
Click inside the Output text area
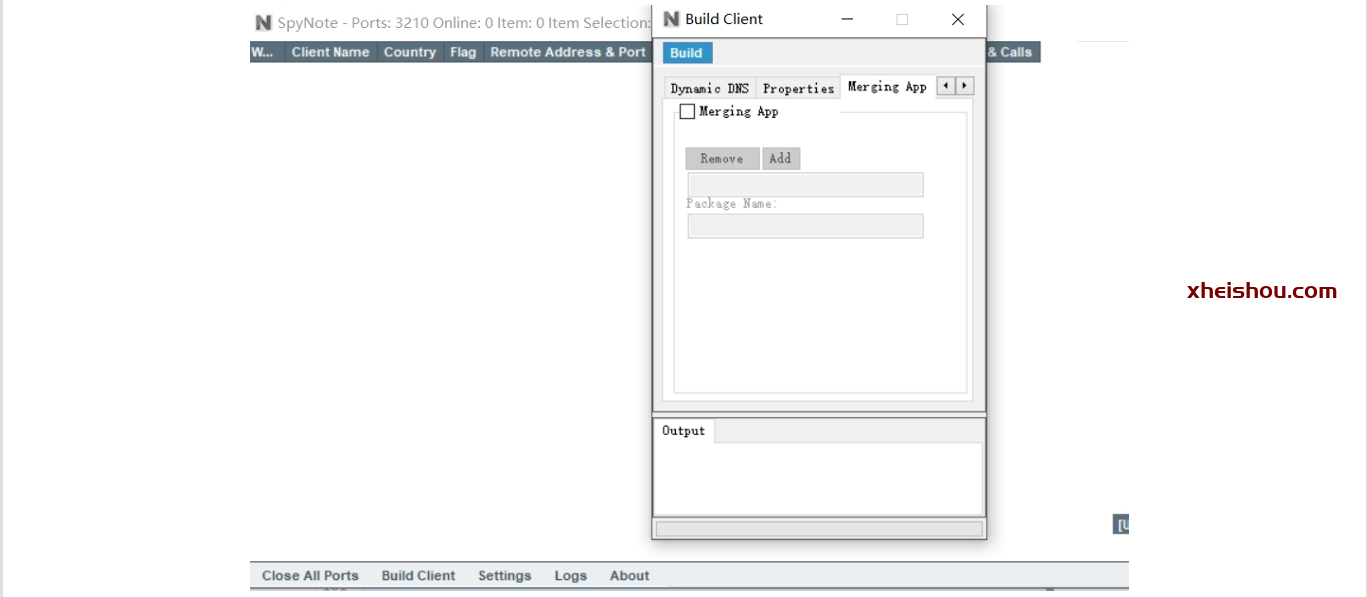point(818,479)
